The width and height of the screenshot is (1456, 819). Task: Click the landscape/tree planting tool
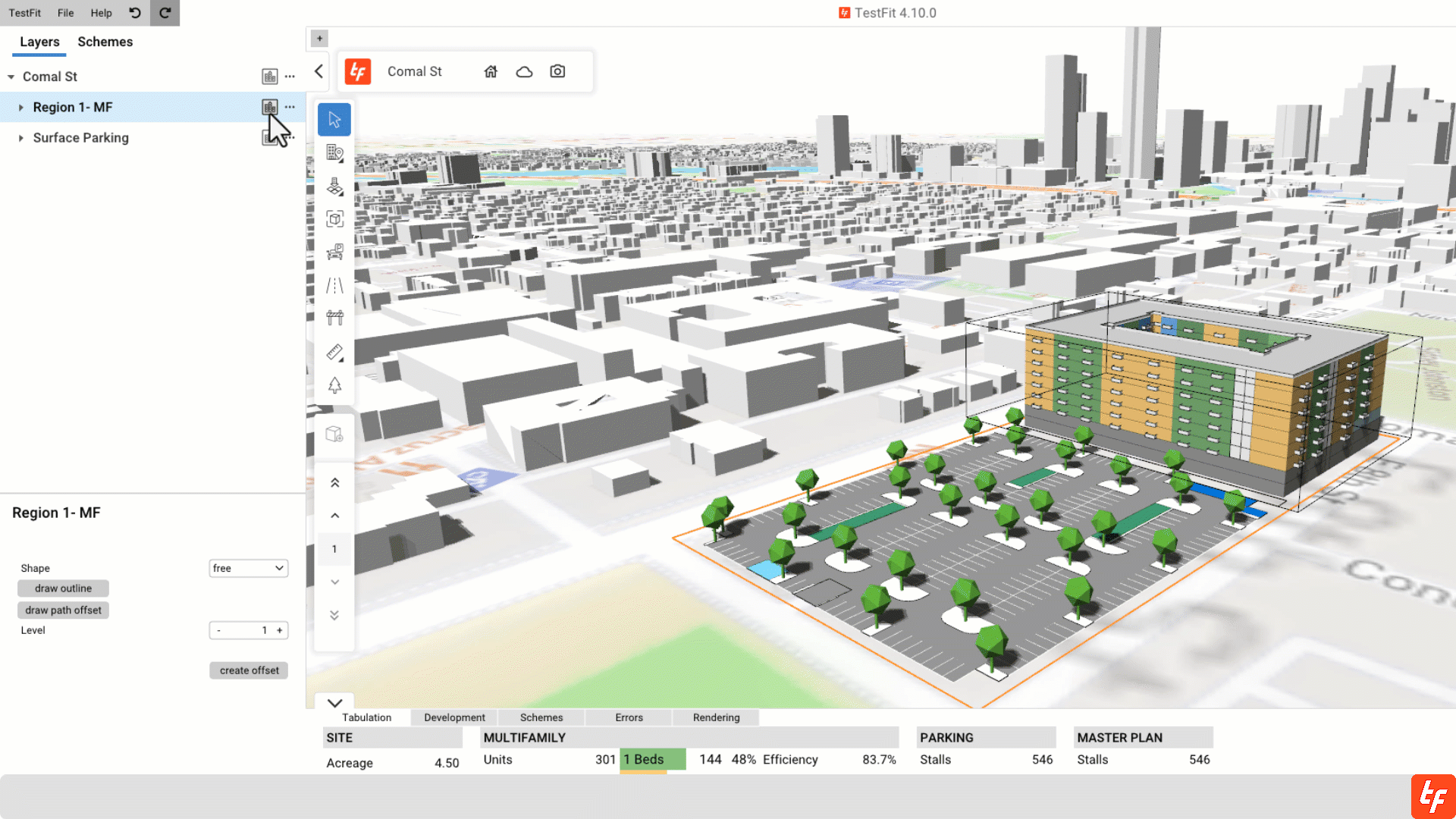335,386
